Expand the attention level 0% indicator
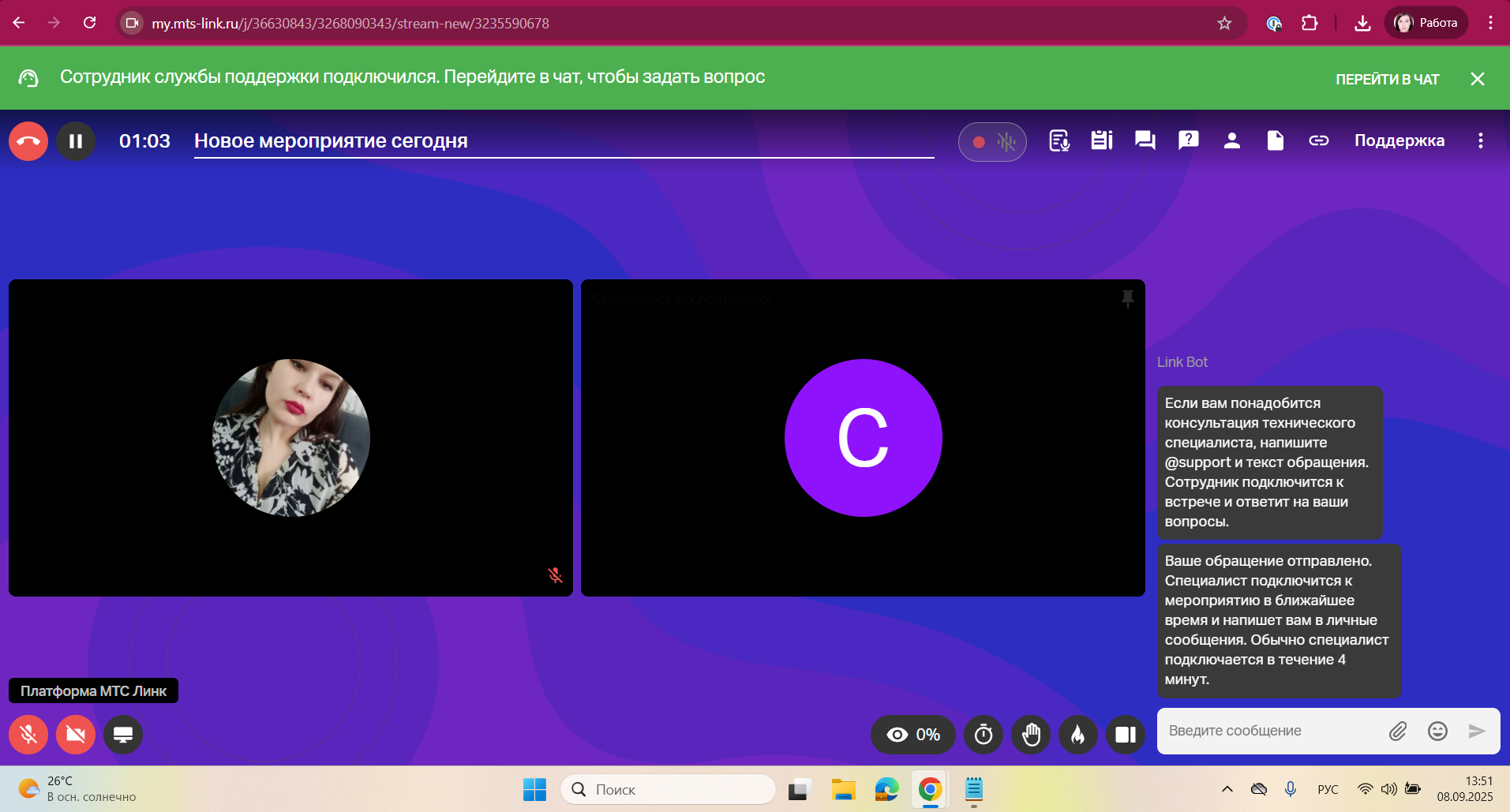1510x812 pixels. 913,735
